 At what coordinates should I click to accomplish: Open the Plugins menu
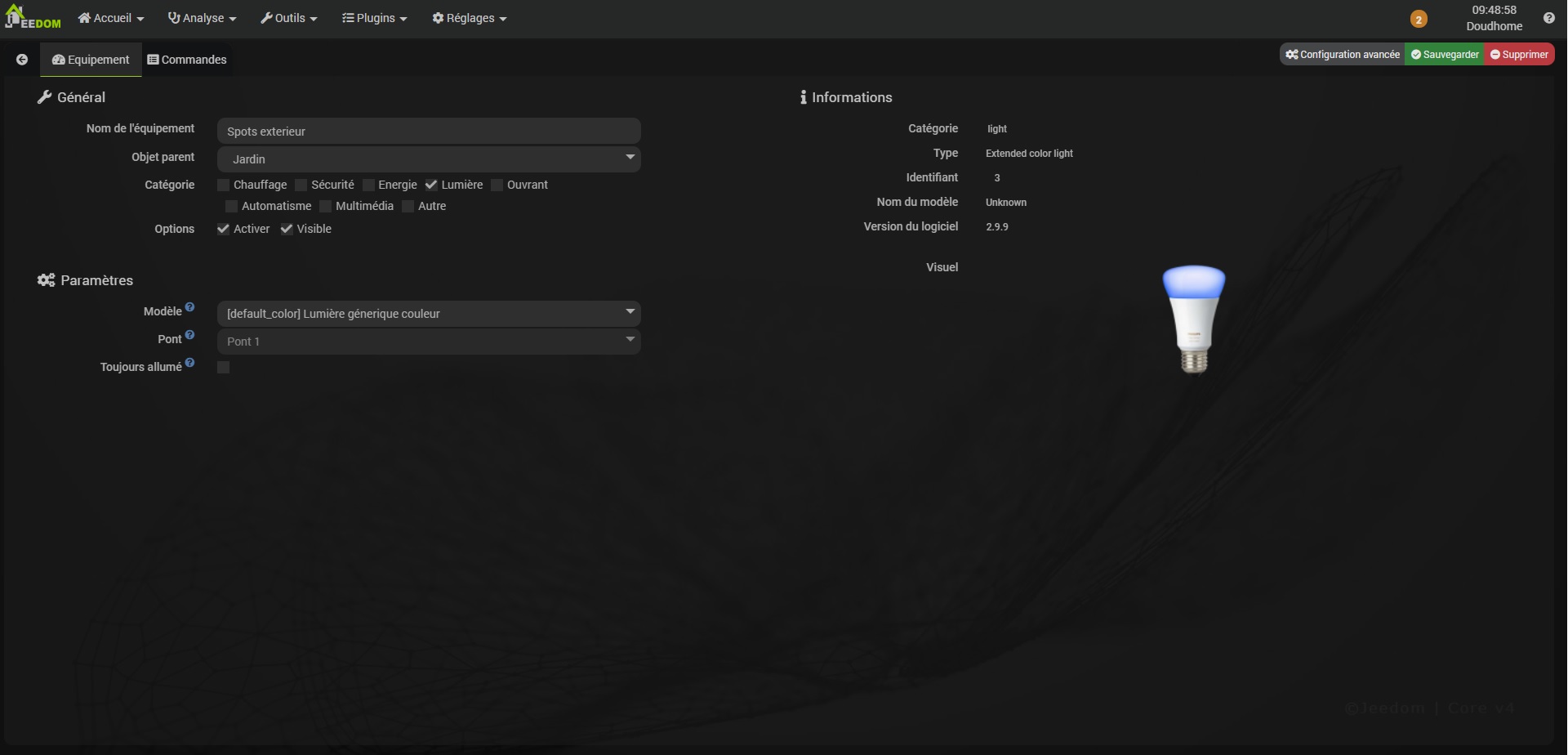pos(375,18)
